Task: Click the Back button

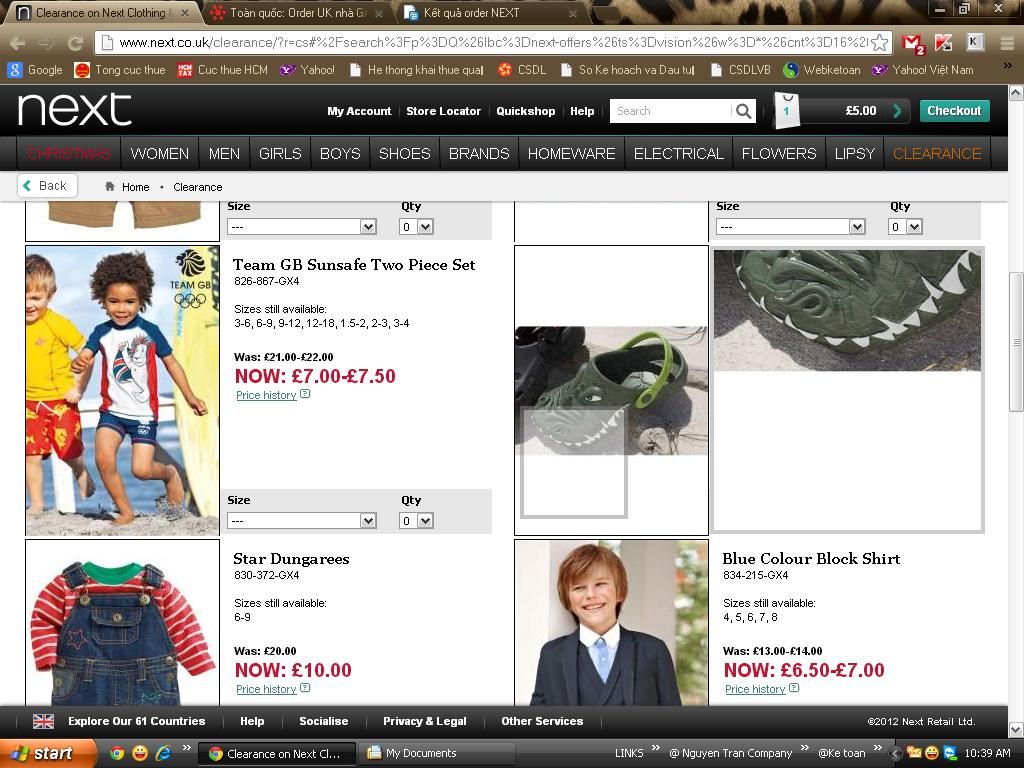Action: [47, 186]
